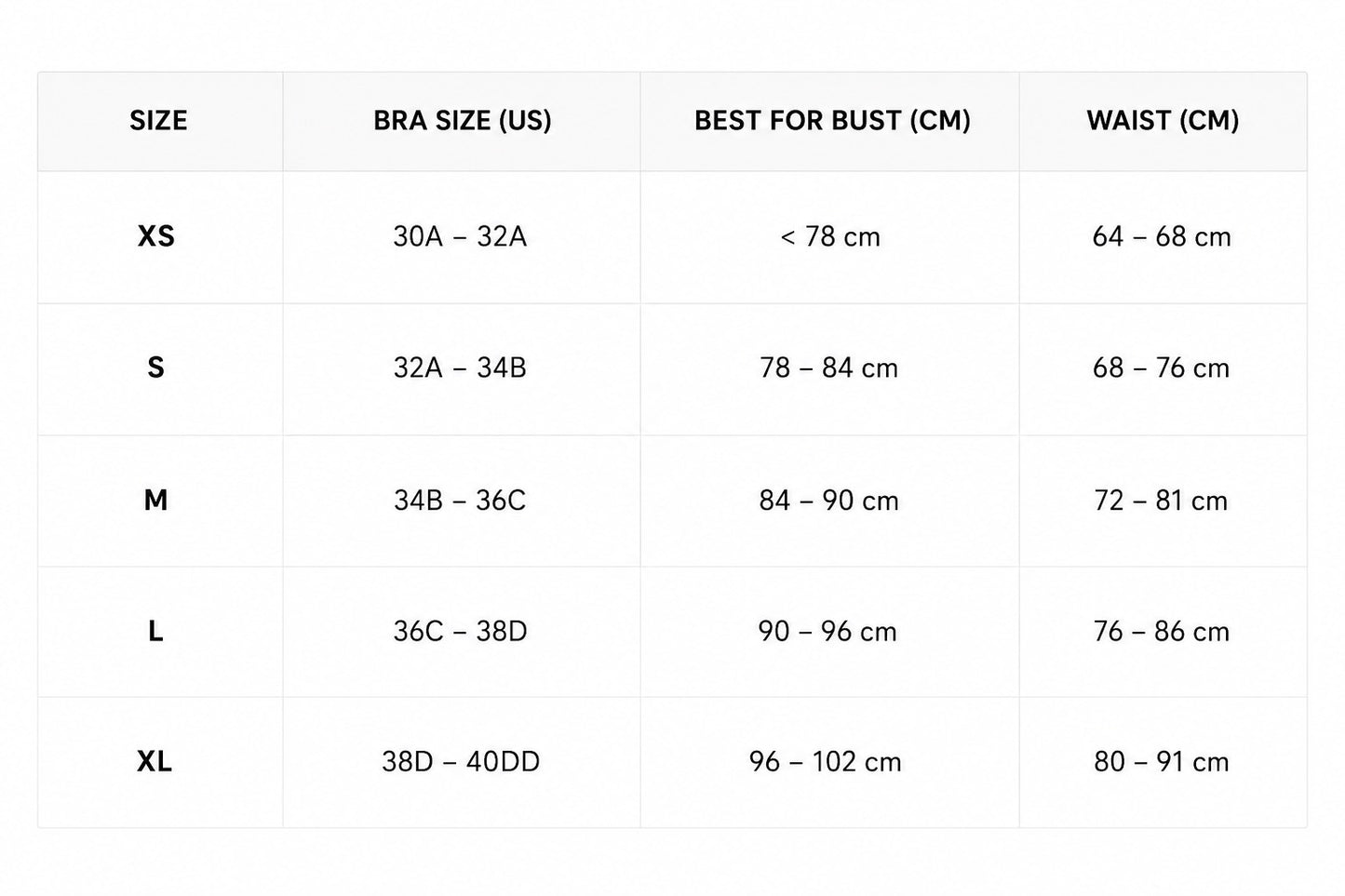The image size is (1345, 896).
Task: Click the 32A – 34B bra size cell
Action: click(460, 368)
